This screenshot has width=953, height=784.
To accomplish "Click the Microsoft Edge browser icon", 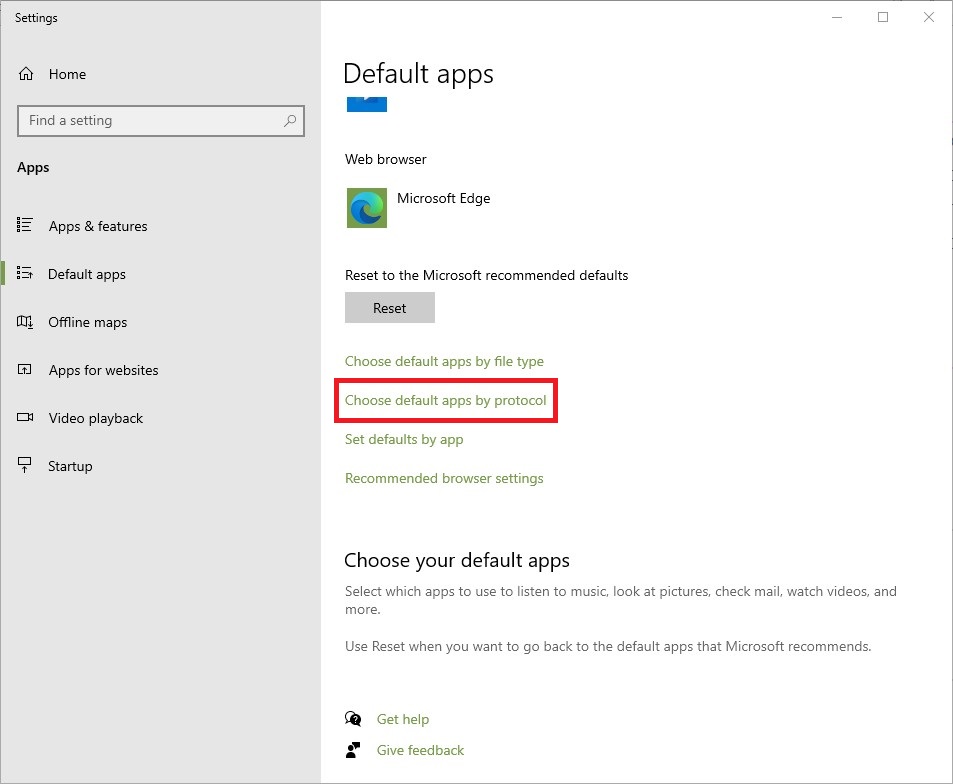I will click(x=366, y=208).
